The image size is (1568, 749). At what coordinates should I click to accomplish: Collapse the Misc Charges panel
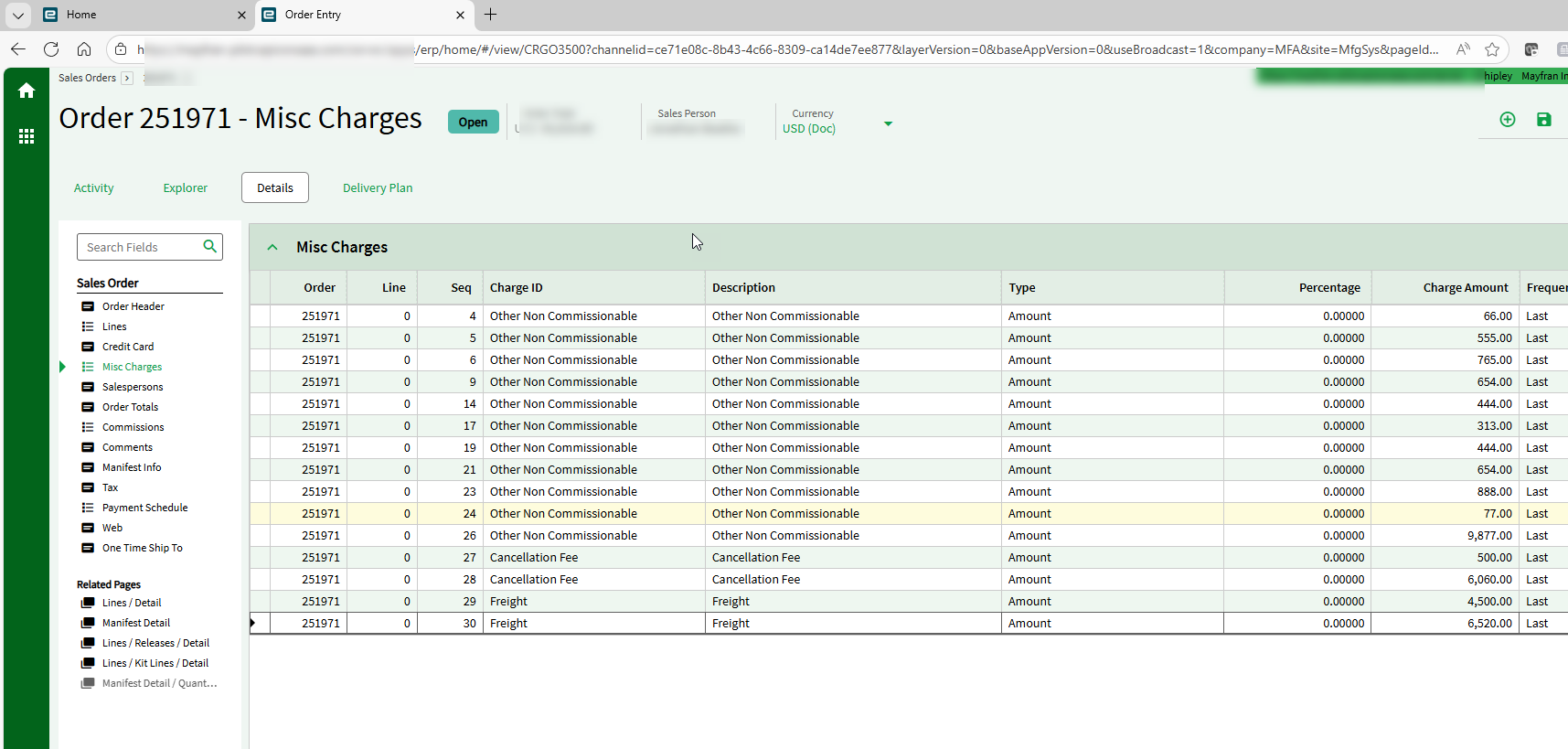point(272,247)
